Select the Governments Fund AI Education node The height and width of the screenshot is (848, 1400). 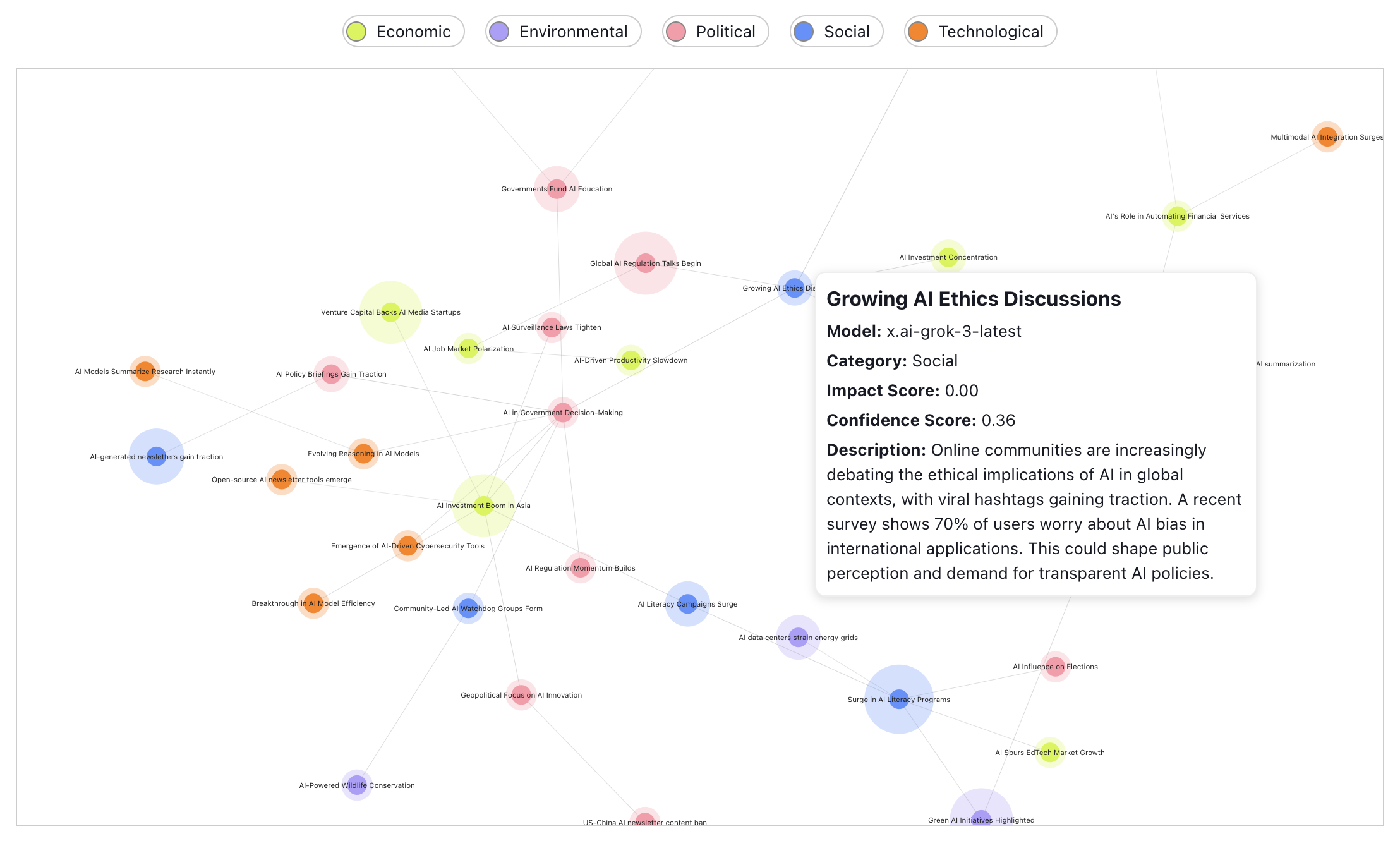pos(557,189)
